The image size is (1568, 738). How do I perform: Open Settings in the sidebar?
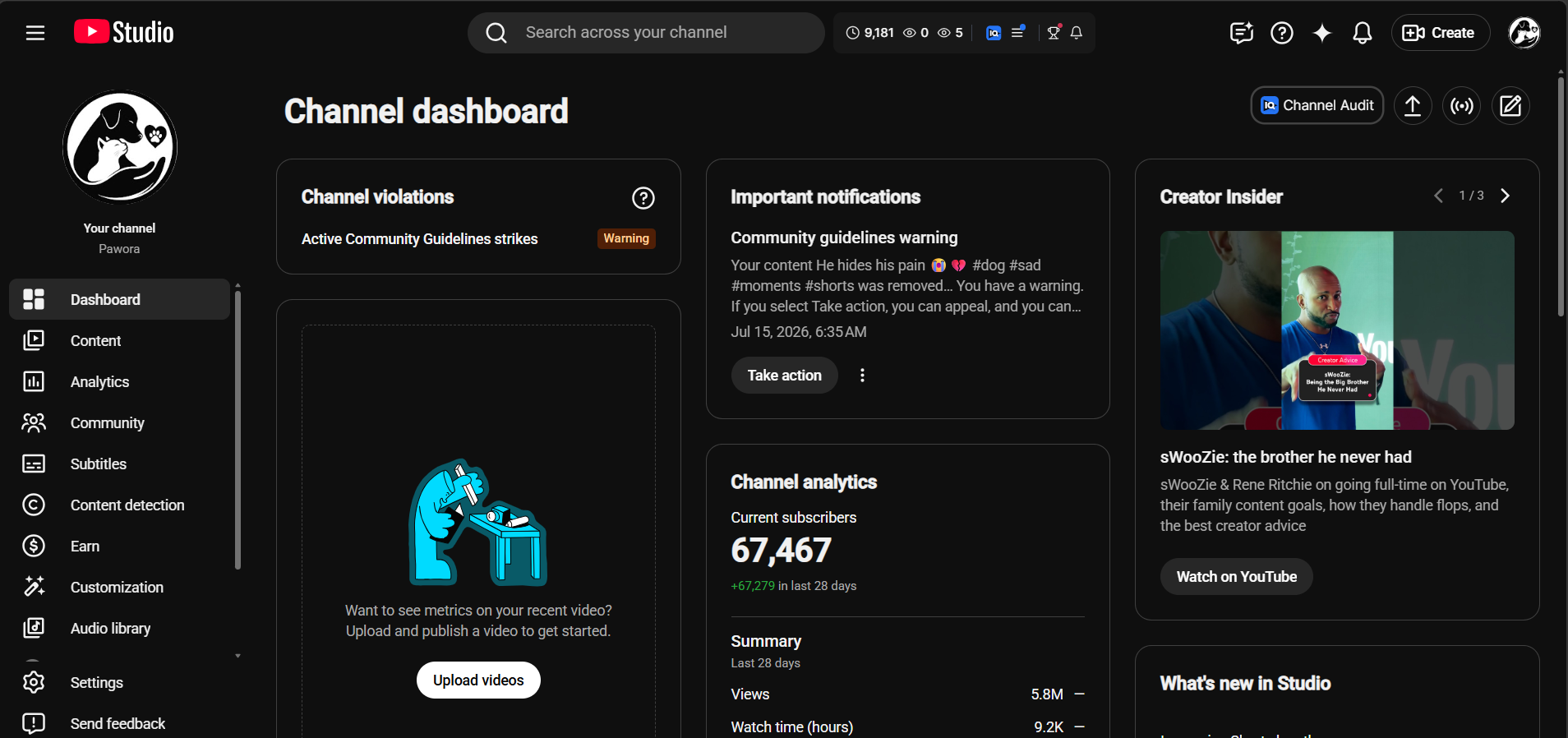point(119,682)
